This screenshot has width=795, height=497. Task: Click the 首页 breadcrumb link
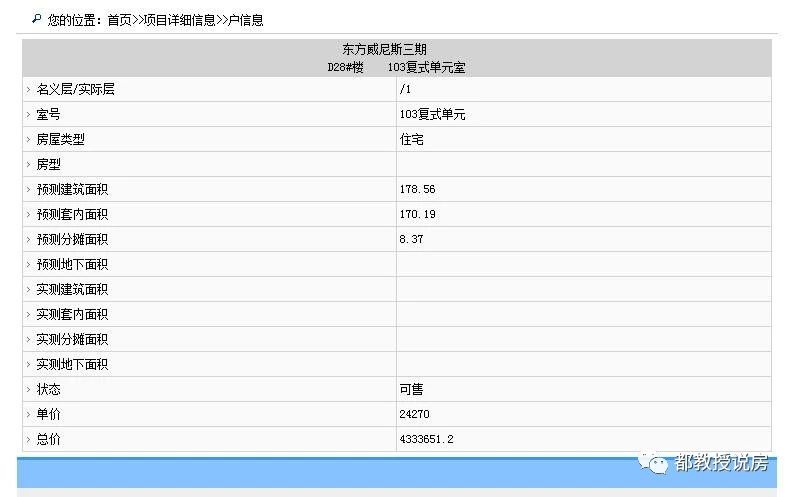click(119, 20)
